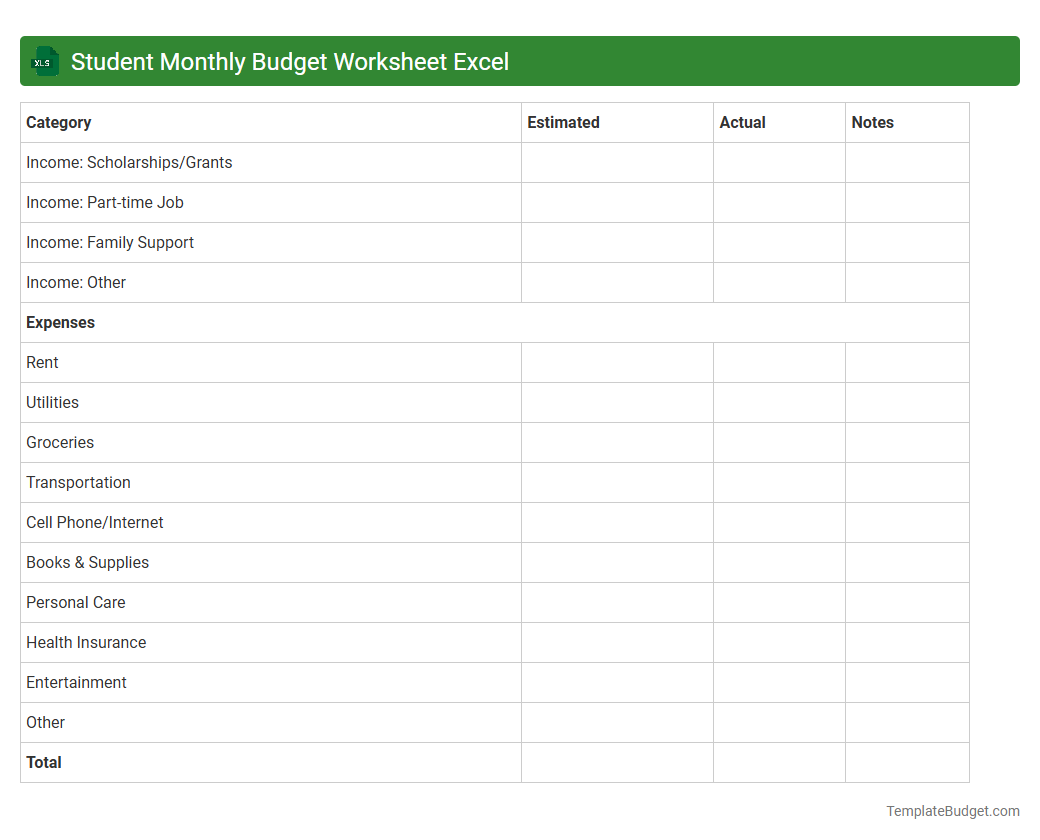Select the Cell Phone/Internet row label

pos(94,522)
